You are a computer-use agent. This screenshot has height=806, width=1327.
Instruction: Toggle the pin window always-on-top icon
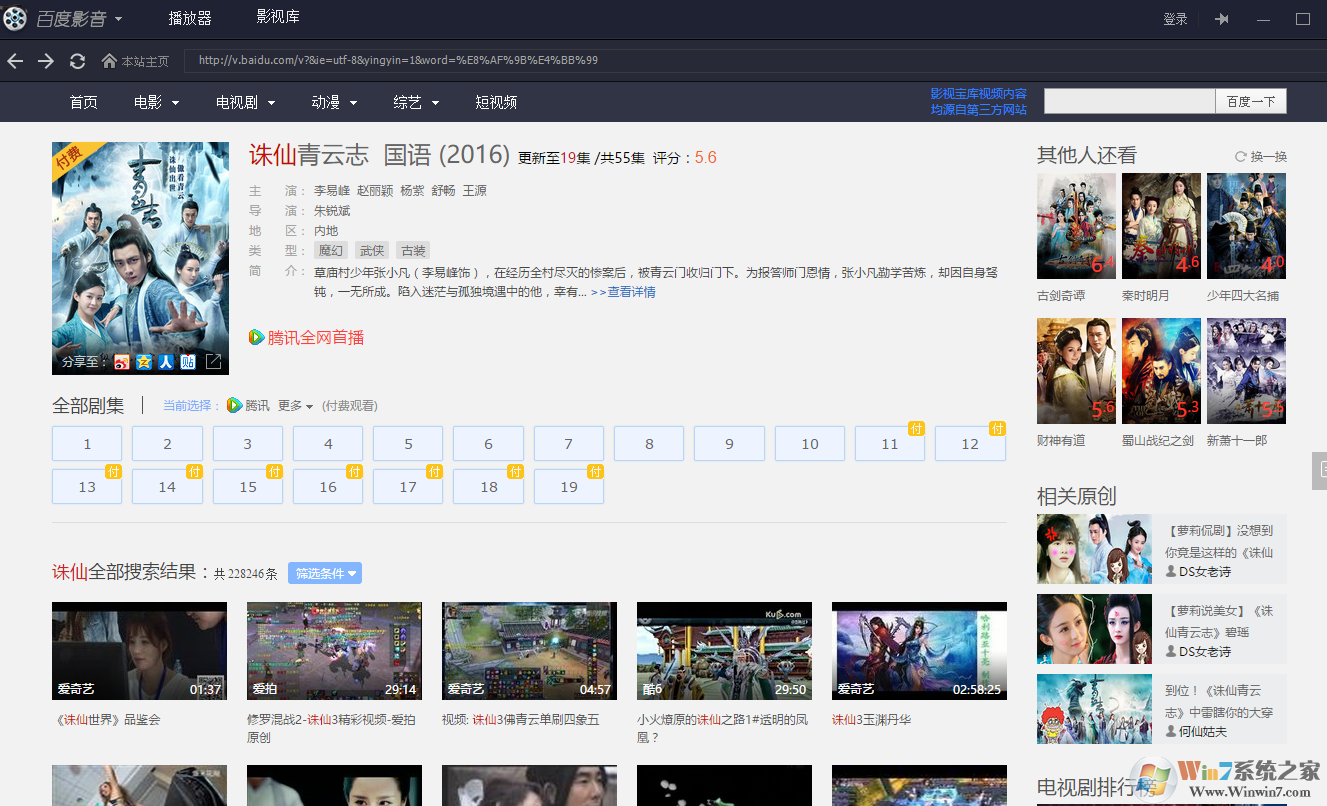(1221, 18)
